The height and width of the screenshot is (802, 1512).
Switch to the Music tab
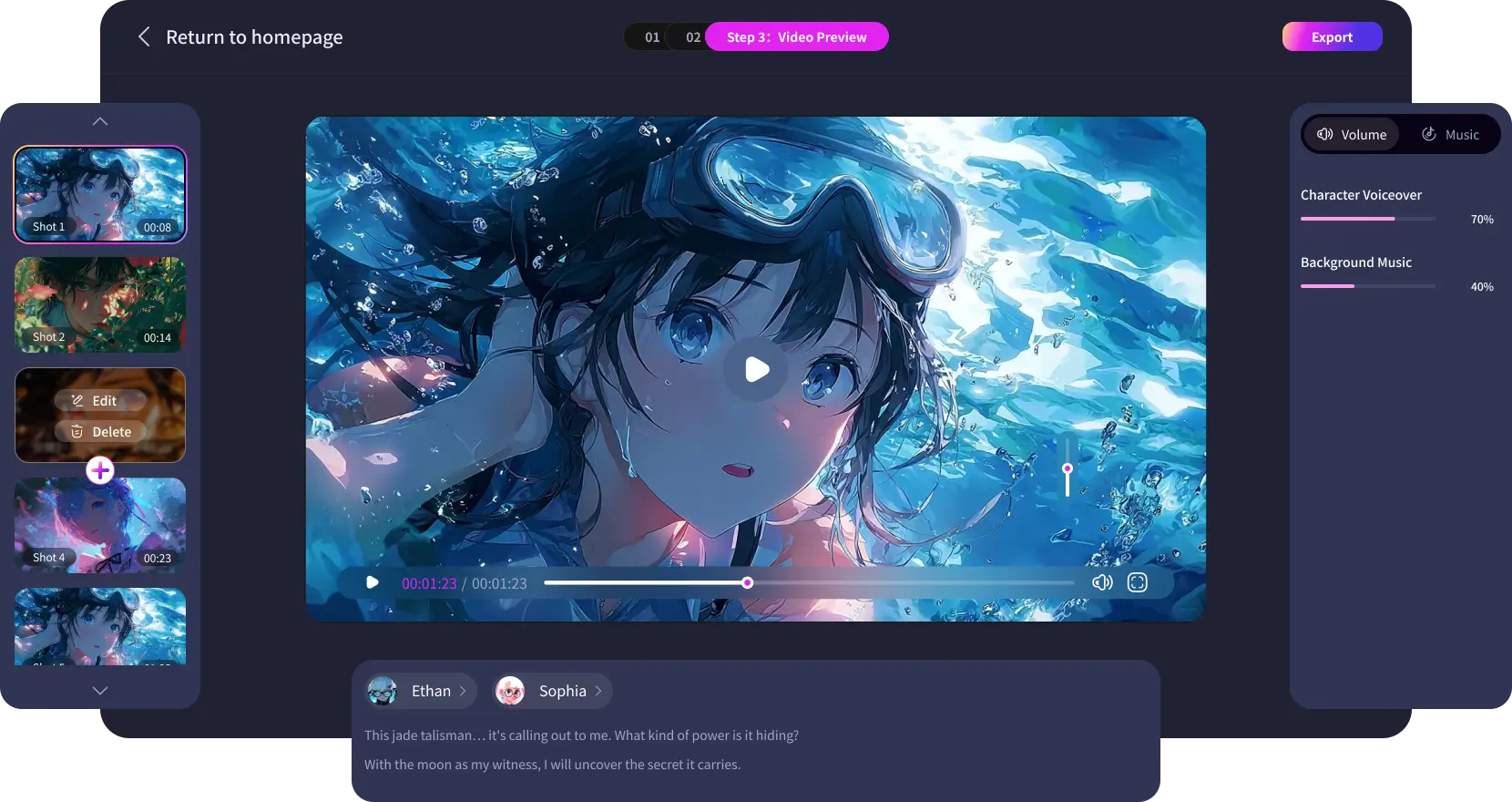click(x=1450, y=134)
